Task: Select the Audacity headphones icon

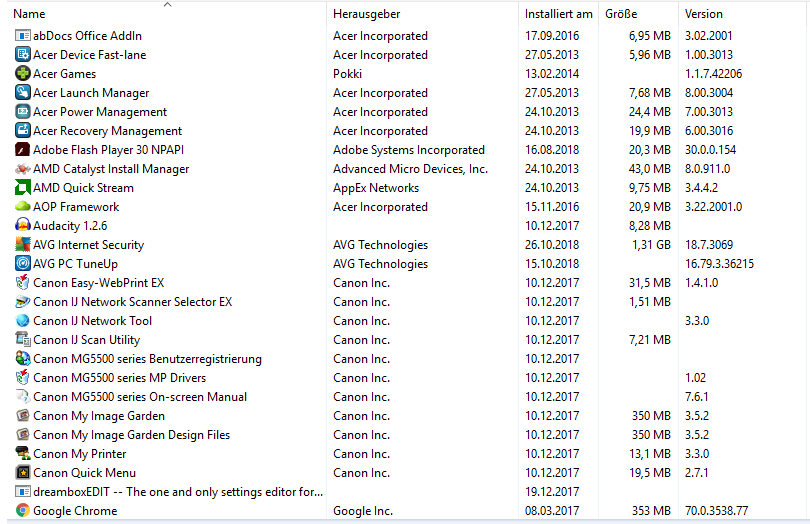Action: (23, 226)
